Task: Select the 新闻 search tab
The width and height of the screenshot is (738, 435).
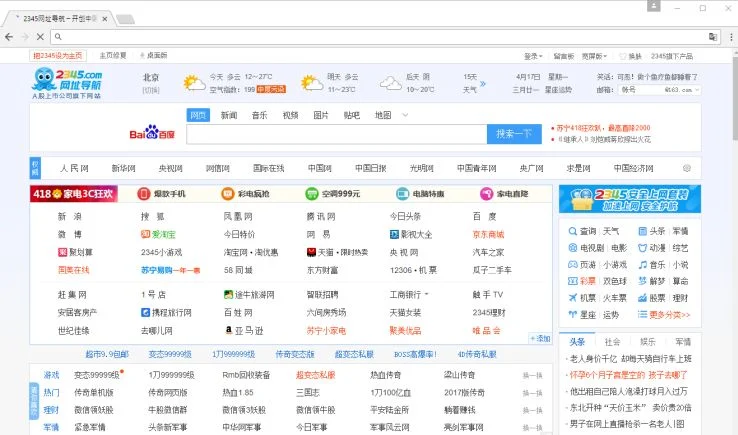Action: click(229, 115)
